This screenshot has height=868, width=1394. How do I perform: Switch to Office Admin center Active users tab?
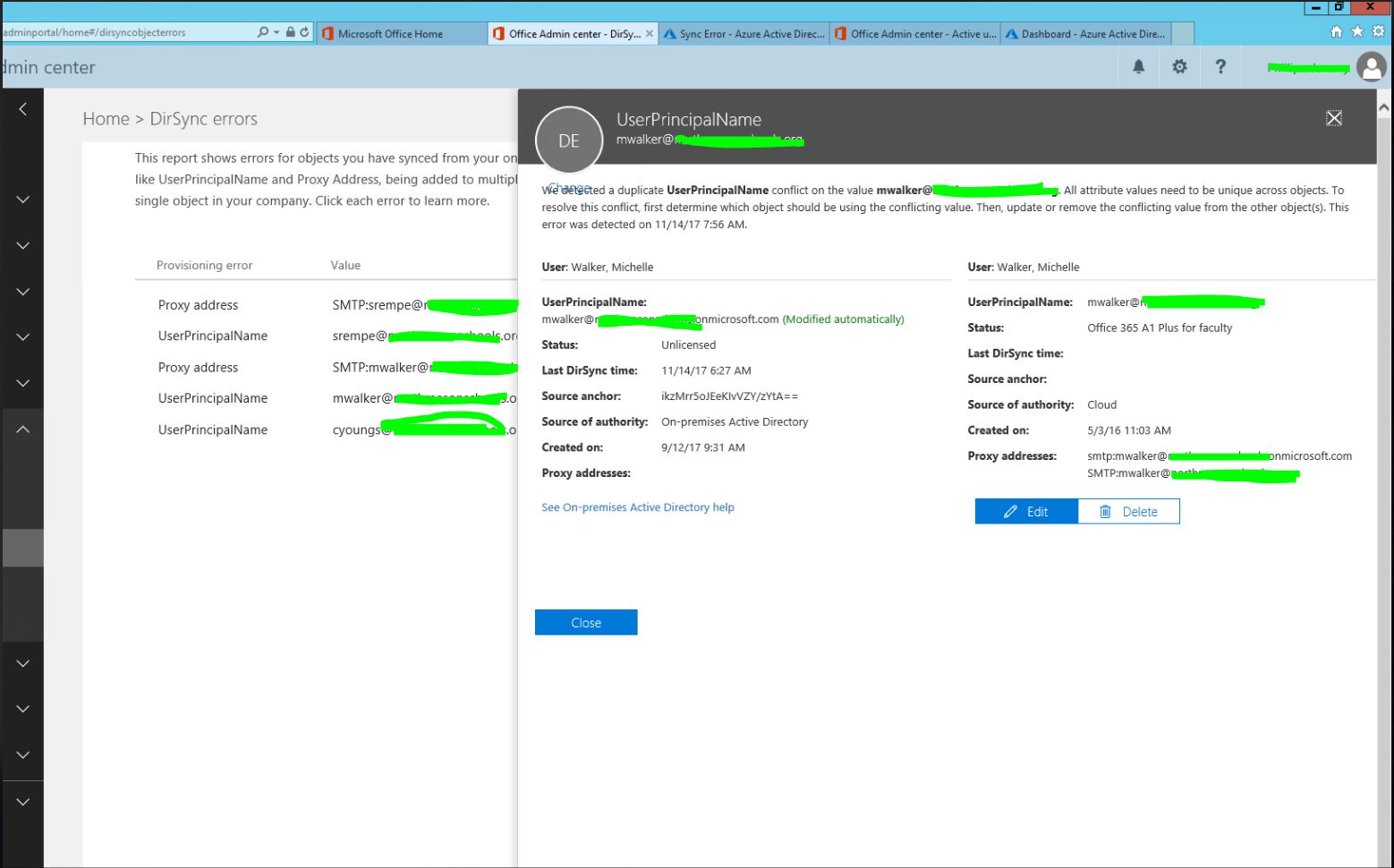coord(914,34)
